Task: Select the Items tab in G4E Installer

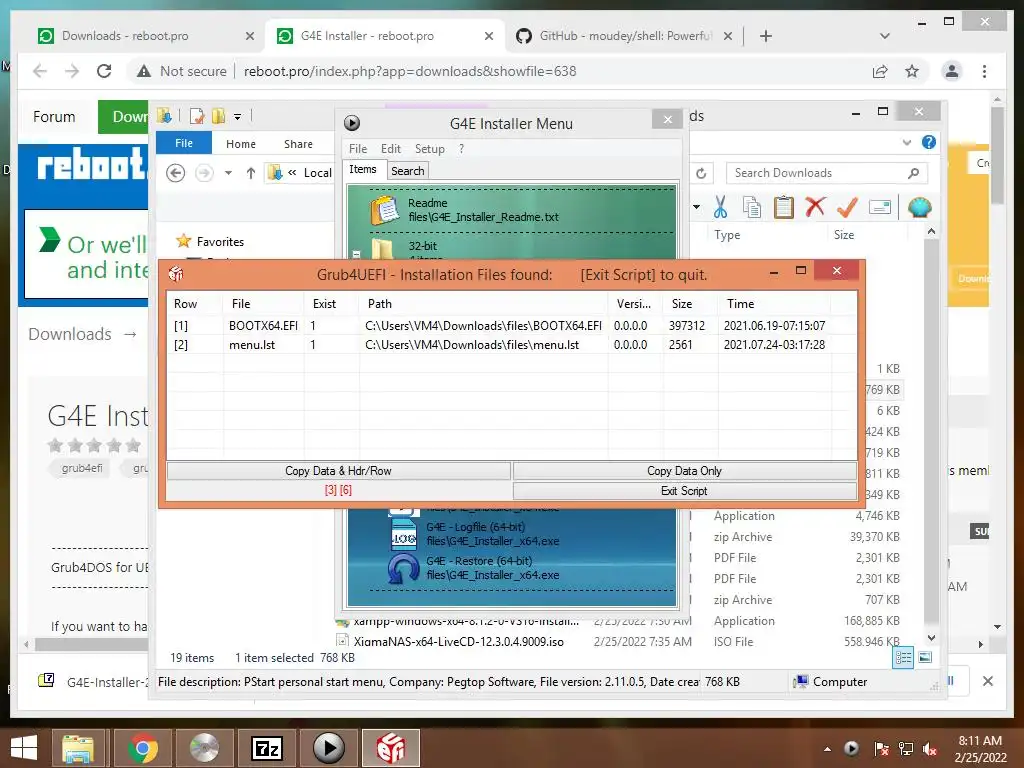Action: click(362, 170)
